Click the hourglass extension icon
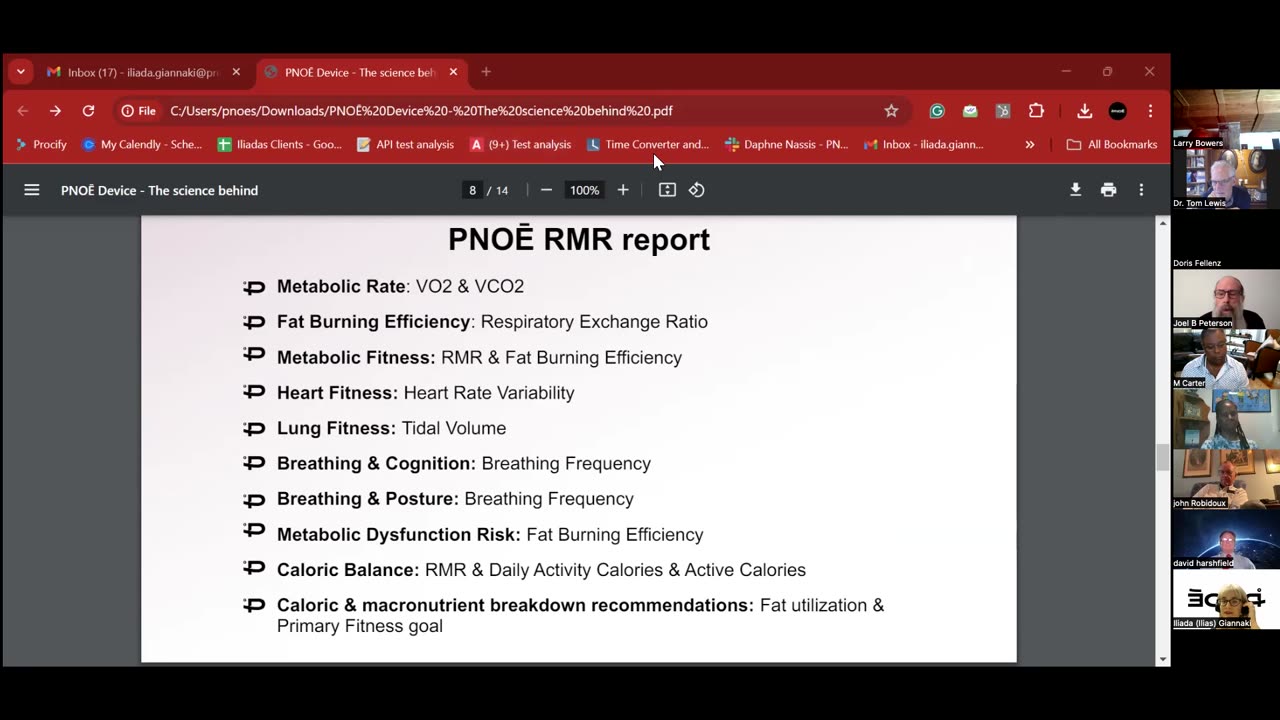1280x720 pixels. pyautogui.click(x=1003, y=111)
